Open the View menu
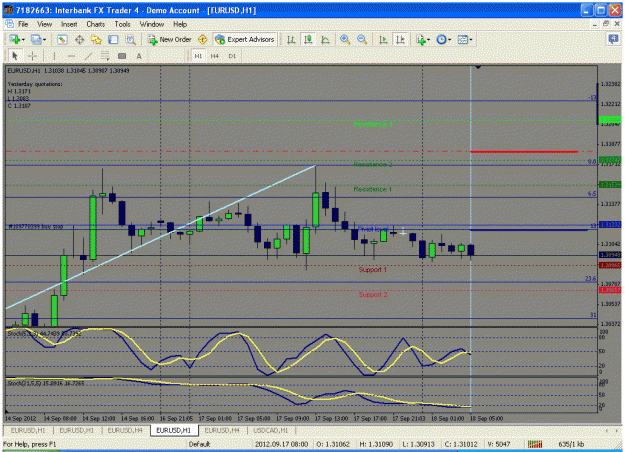Image resolution: width=625 pixels, height=452 pixels. click(45, 24)
